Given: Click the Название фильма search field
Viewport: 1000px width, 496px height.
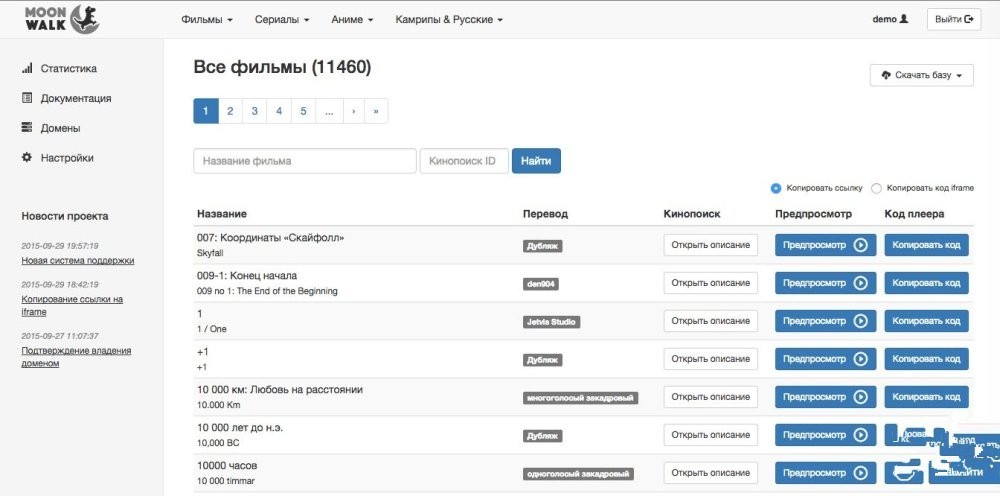Looking at the screenshot, I should [x=304, y=161].
